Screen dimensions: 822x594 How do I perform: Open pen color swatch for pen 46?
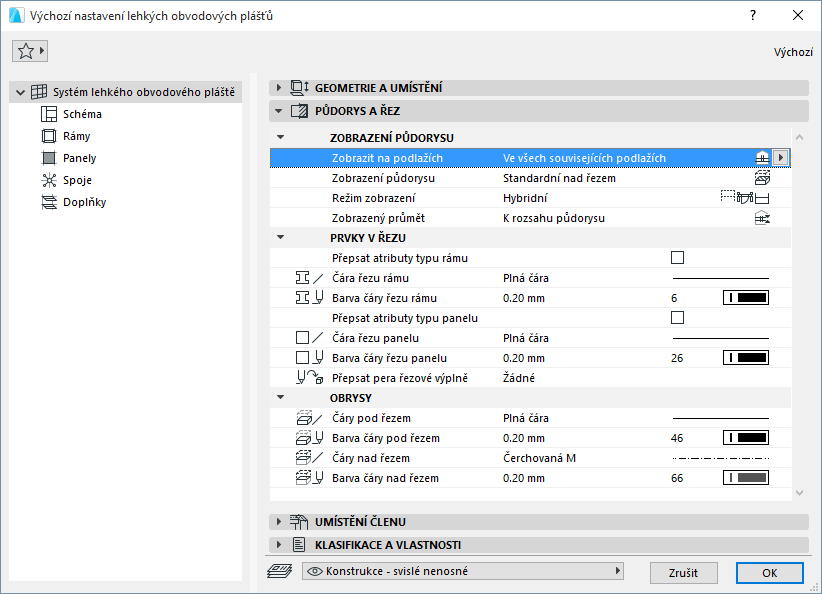click(x=745, y=438)
